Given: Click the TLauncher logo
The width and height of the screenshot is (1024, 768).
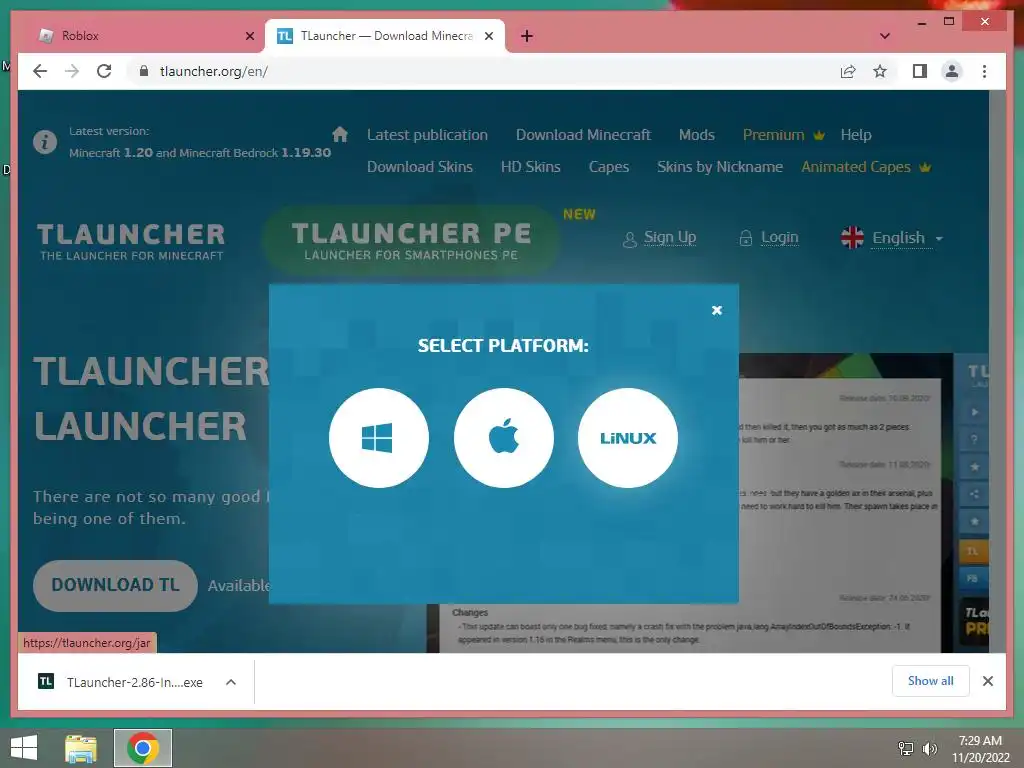Looking at the screenshot, I should [x=131, y=241].
